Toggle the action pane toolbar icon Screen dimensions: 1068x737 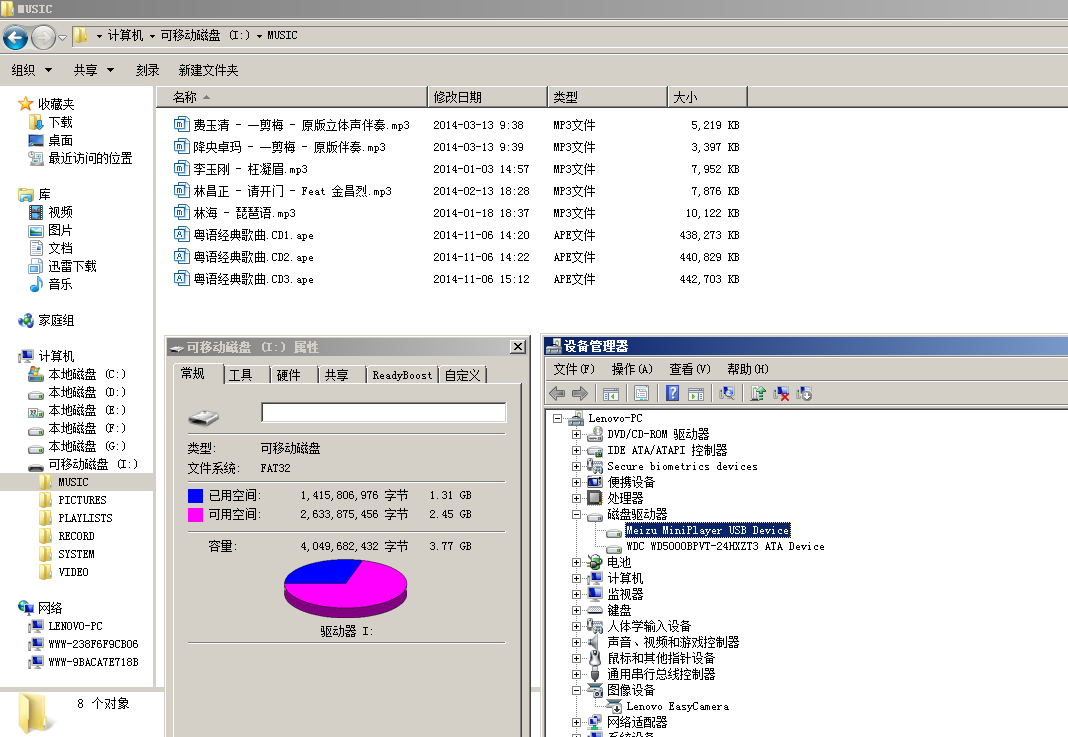click(695, 393)
